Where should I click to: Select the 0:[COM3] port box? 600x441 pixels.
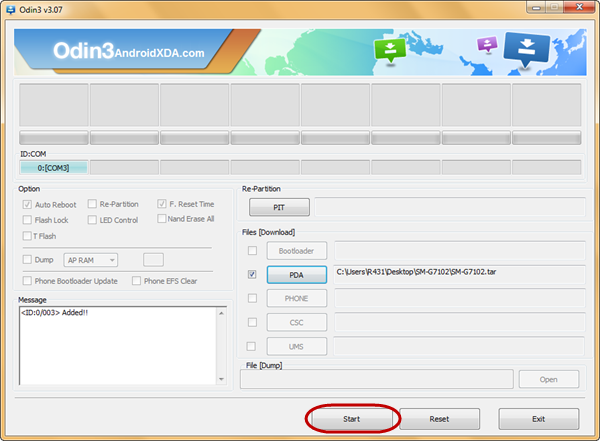(x=54, y=168)
